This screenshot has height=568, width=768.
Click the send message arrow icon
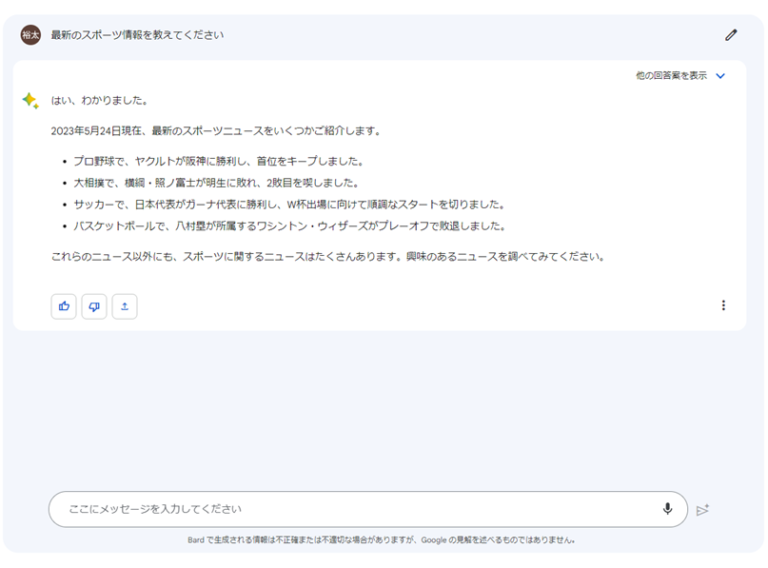point(702,510)
